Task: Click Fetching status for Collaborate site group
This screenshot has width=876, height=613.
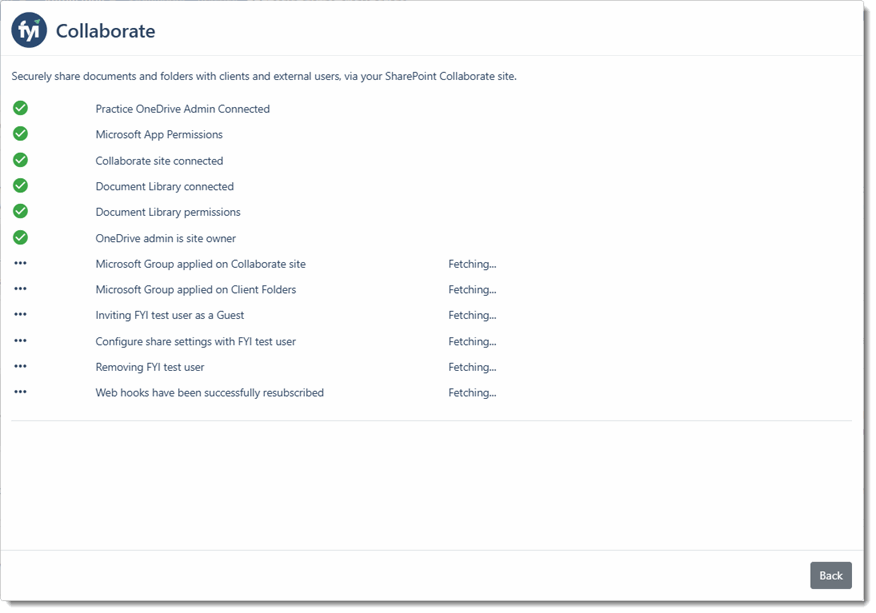Action: coord(472,264)
